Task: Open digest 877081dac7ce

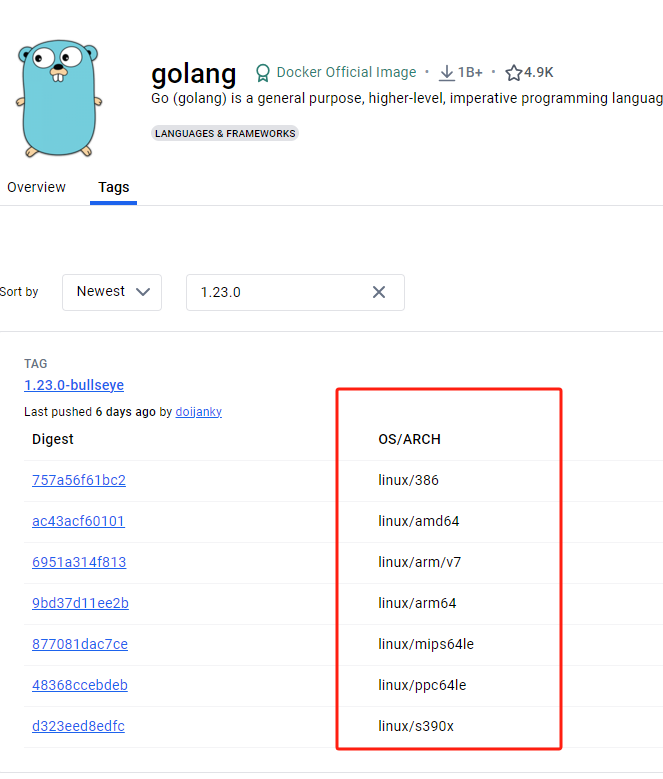Action: pos(80,644)
